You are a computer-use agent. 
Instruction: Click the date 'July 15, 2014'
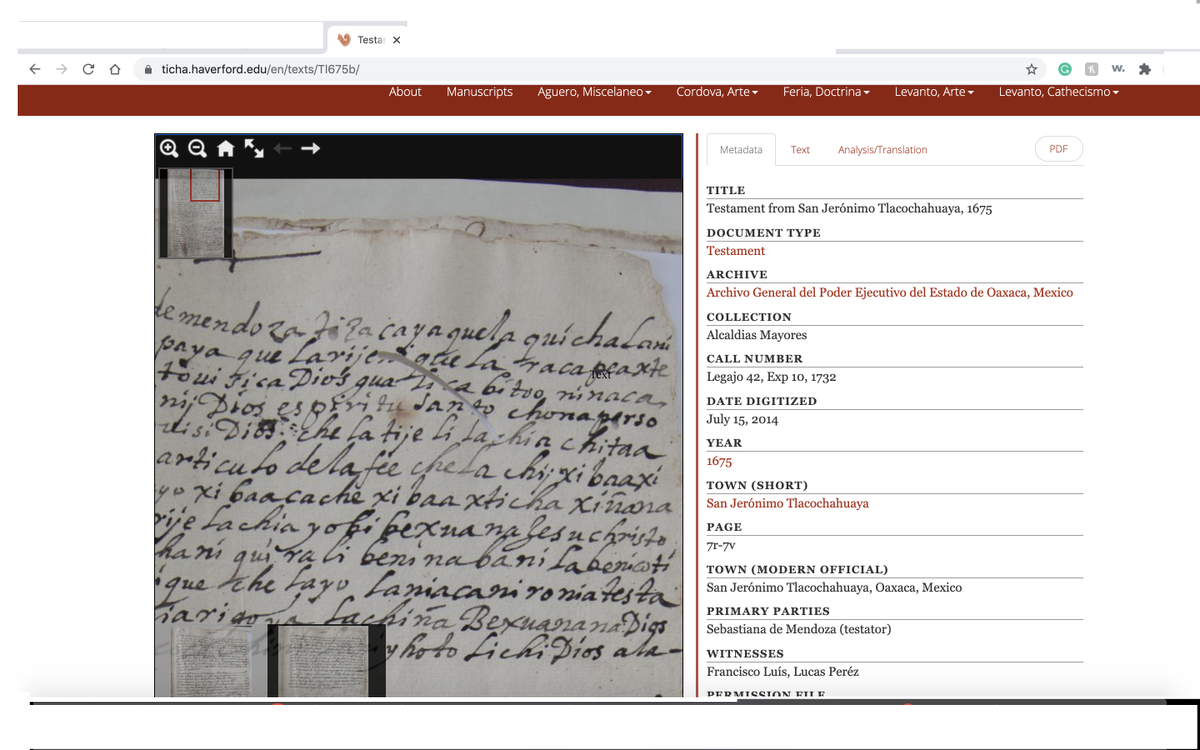pyautogui.click(x=742, y=419)
